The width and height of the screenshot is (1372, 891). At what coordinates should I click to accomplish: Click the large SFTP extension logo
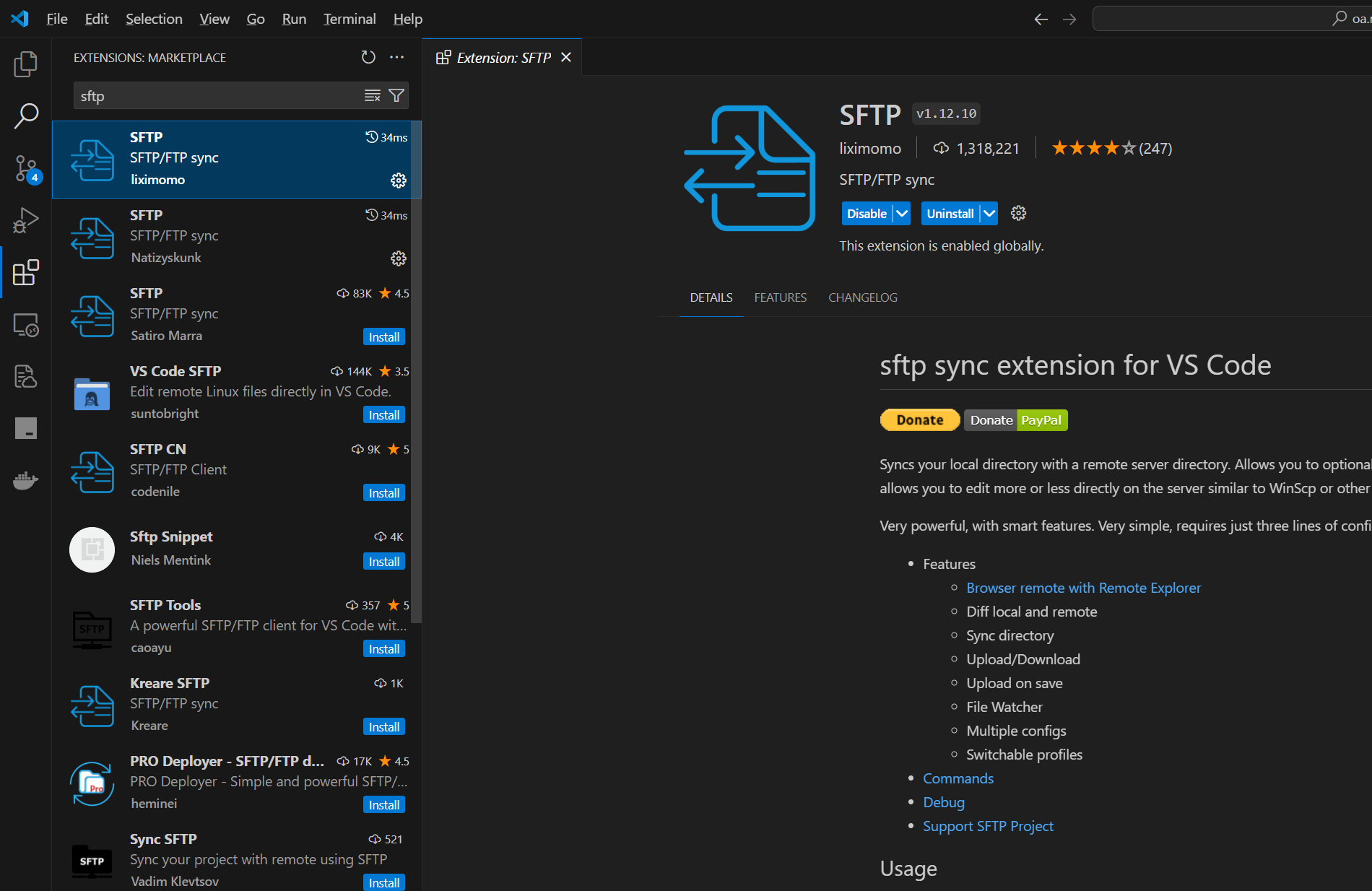[750, 168]
